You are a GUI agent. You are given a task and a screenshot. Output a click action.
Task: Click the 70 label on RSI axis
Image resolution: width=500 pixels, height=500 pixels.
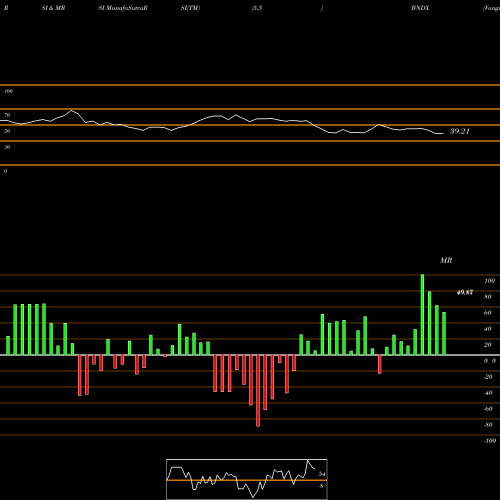[7, 115]
